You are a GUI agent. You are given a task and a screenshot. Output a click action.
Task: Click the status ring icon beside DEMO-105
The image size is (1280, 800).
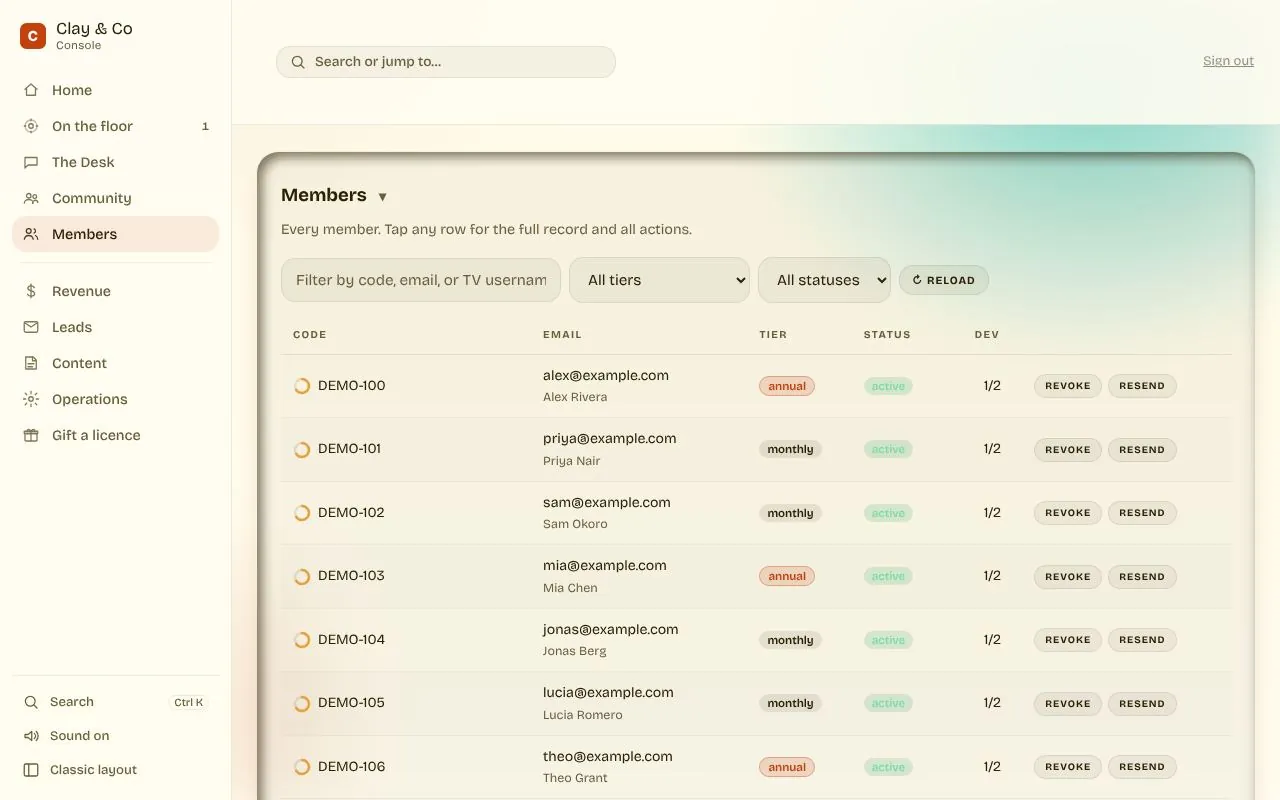pyautogui.click(x=302, y=703)
